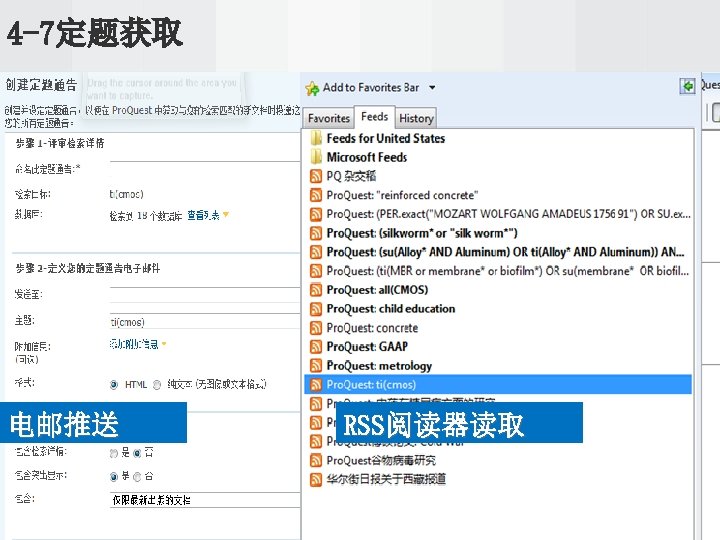Click the 主题 field containing ti(cmos)
Image resolution: width=720 pixels, height=540 pixels.
tap(205, 321)
